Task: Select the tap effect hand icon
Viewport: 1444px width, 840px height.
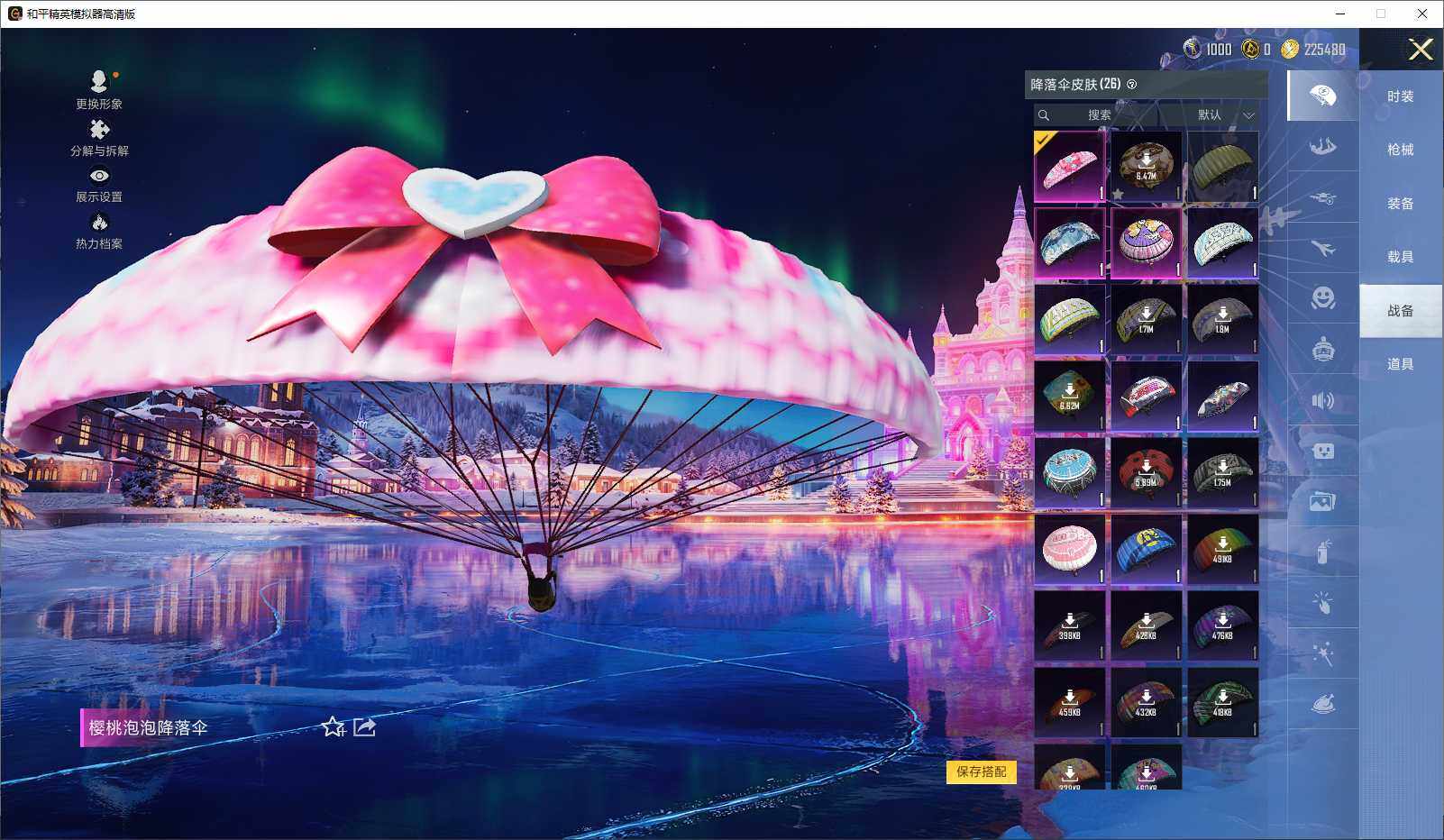Action: coord(1323,603)
